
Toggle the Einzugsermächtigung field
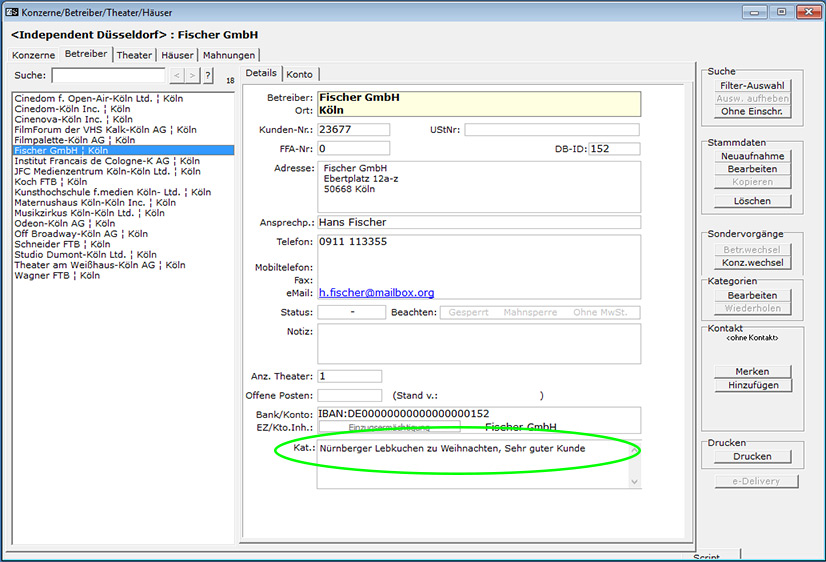(389, 427)
